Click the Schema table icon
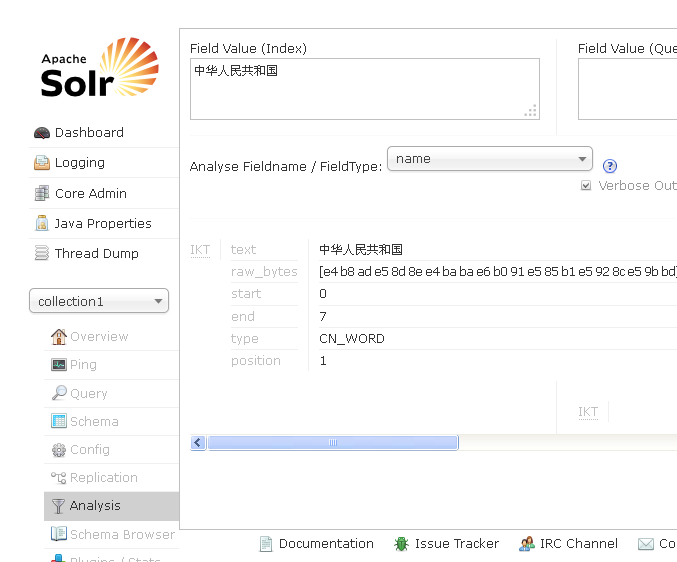Screen dimensions: 677x562 point(59,421)
